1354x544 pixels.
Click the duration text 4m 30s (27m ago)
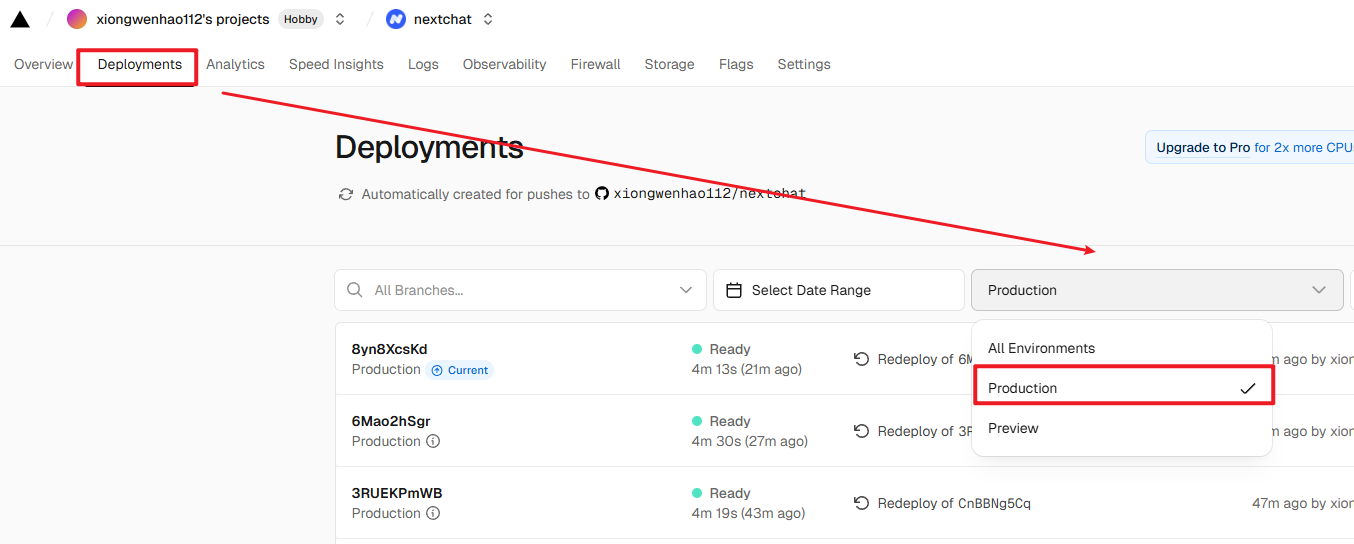point(750,441)
